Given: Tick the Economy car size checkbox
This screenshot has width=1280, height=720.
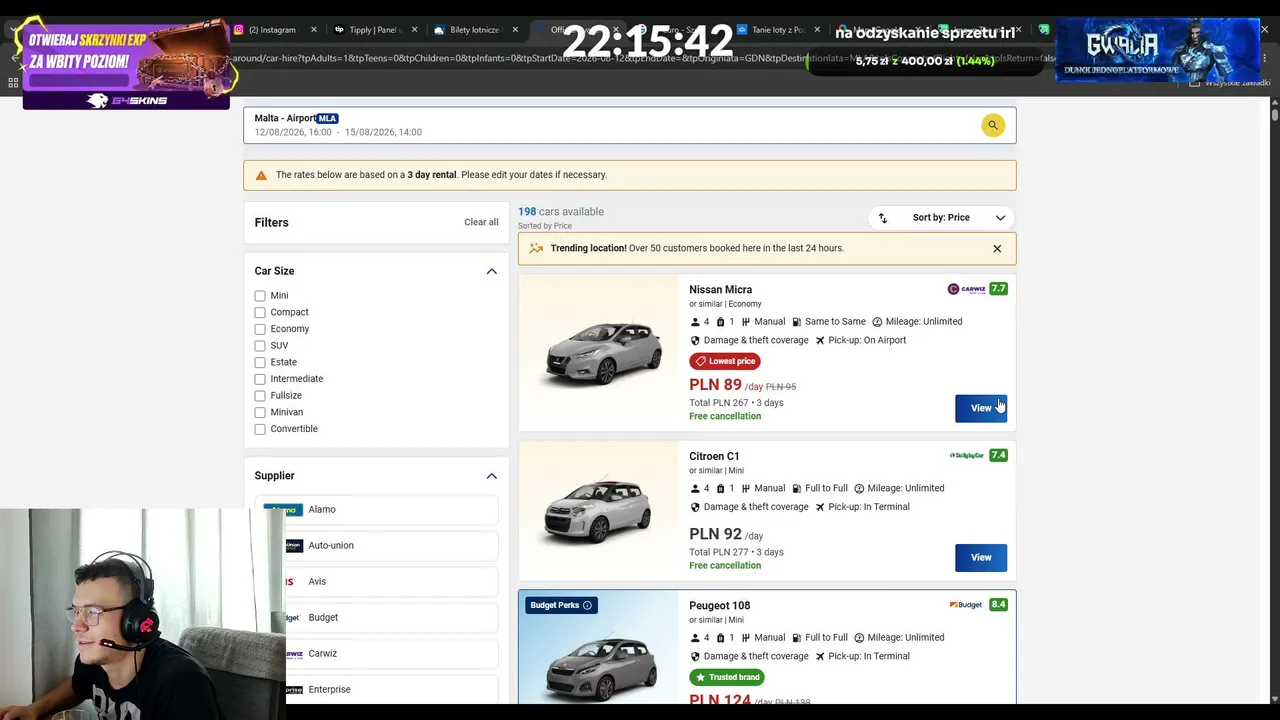Looking at the screenshot, I should [260, 329].
